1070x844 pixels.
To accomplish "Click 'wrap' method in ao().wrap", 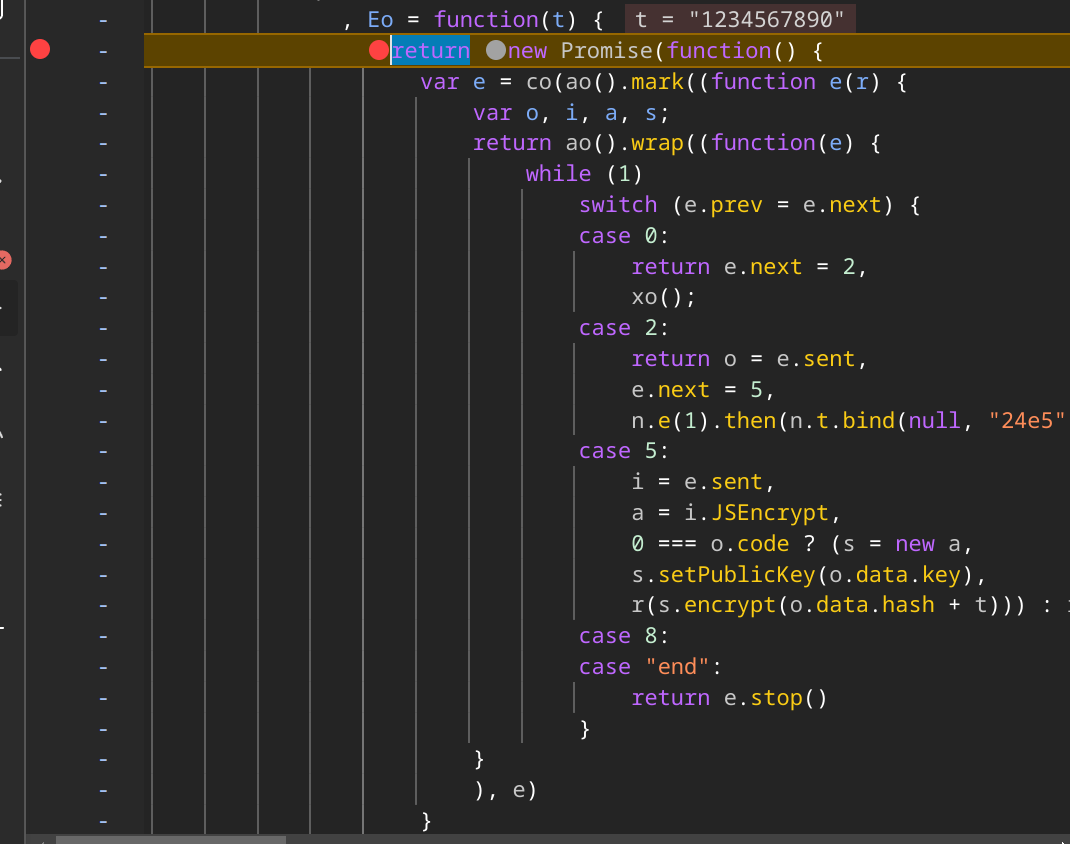I will pyautogui.click(x=657, y=143).
